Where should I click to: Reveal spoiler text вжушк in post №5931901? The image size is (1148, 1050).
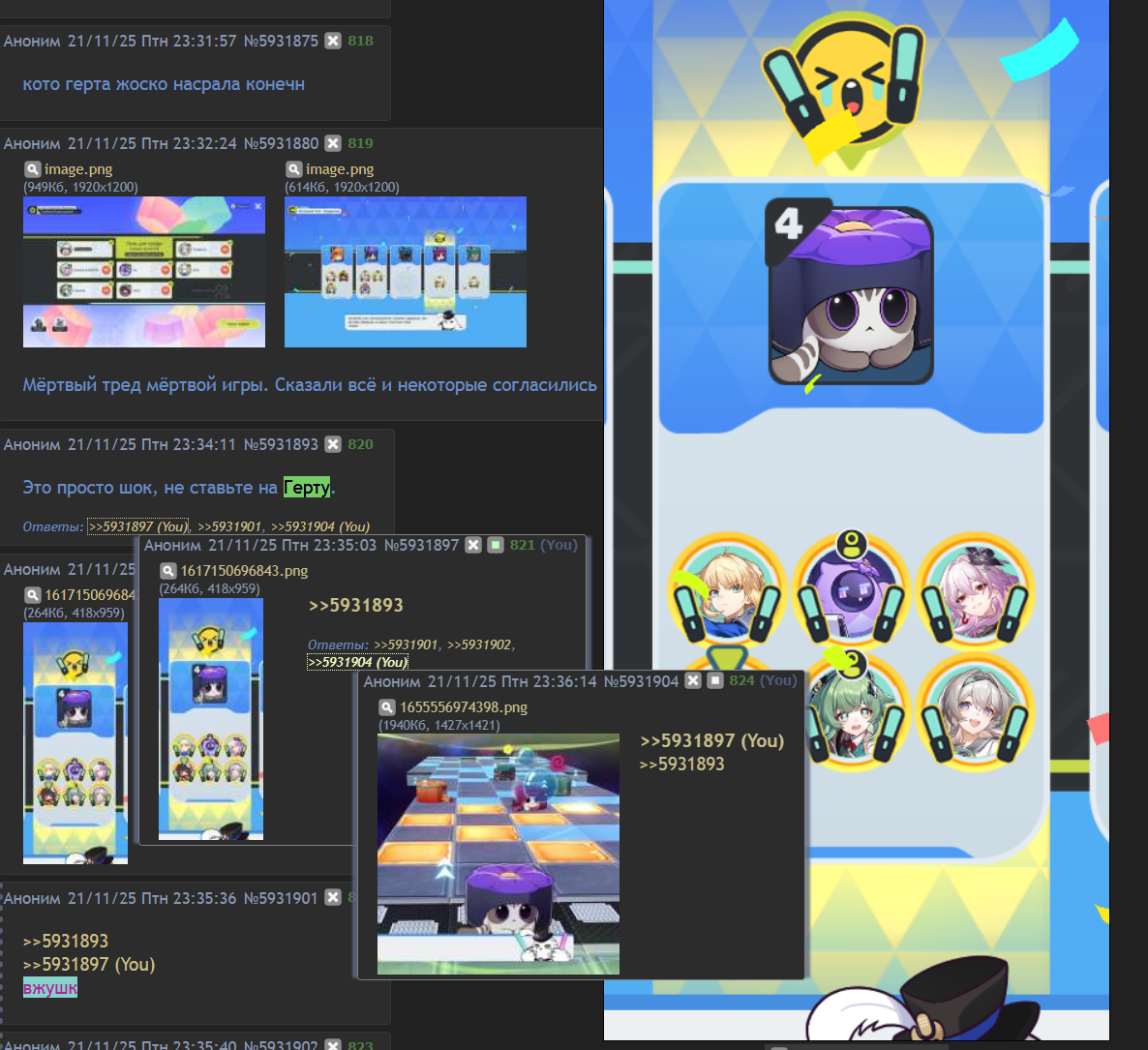pos(49,988)
